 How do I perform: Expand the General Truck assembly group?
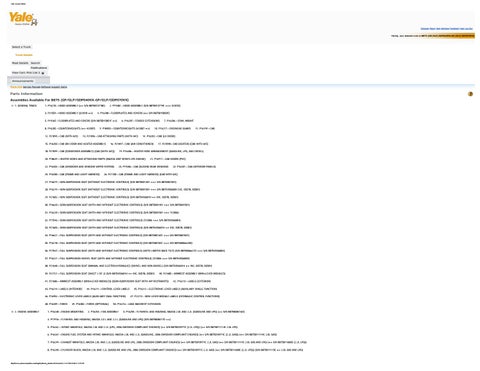pos(12,106)
